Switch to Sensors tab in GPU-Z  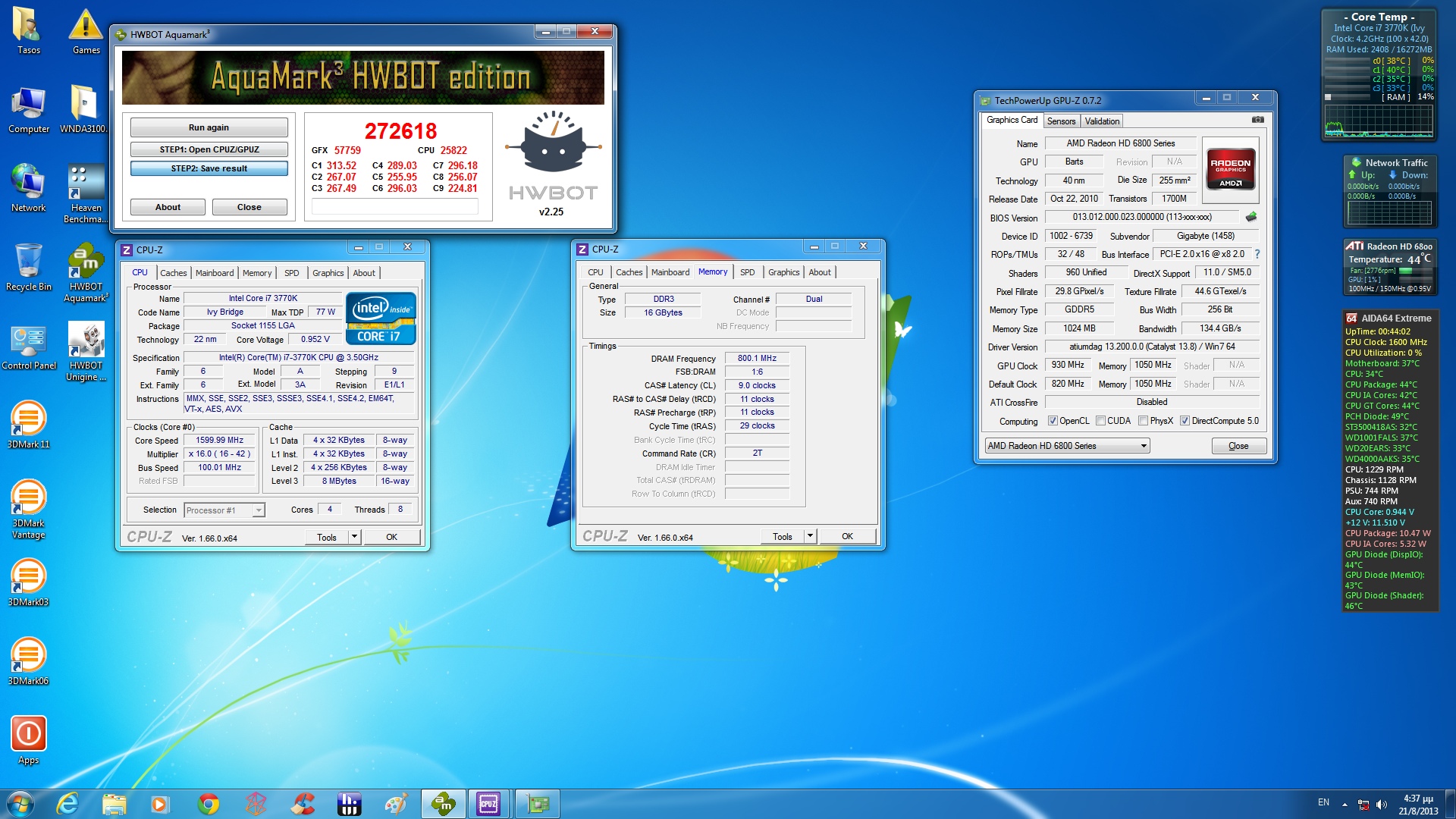pyautogui.click(x=1061, y=121)
